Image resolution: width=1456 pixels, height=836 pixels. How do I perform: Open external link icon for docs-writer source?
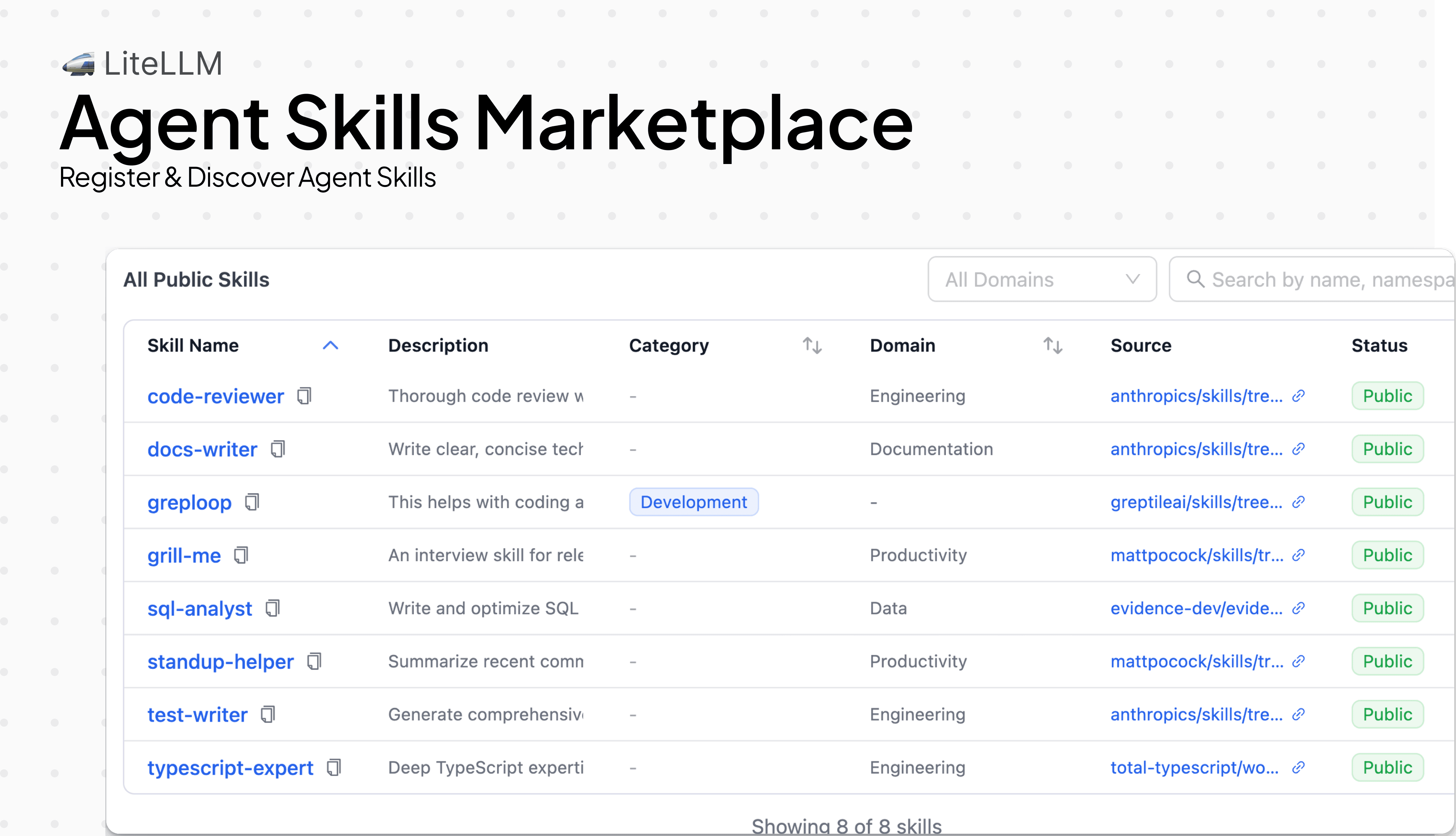[x=1299, y=449]
